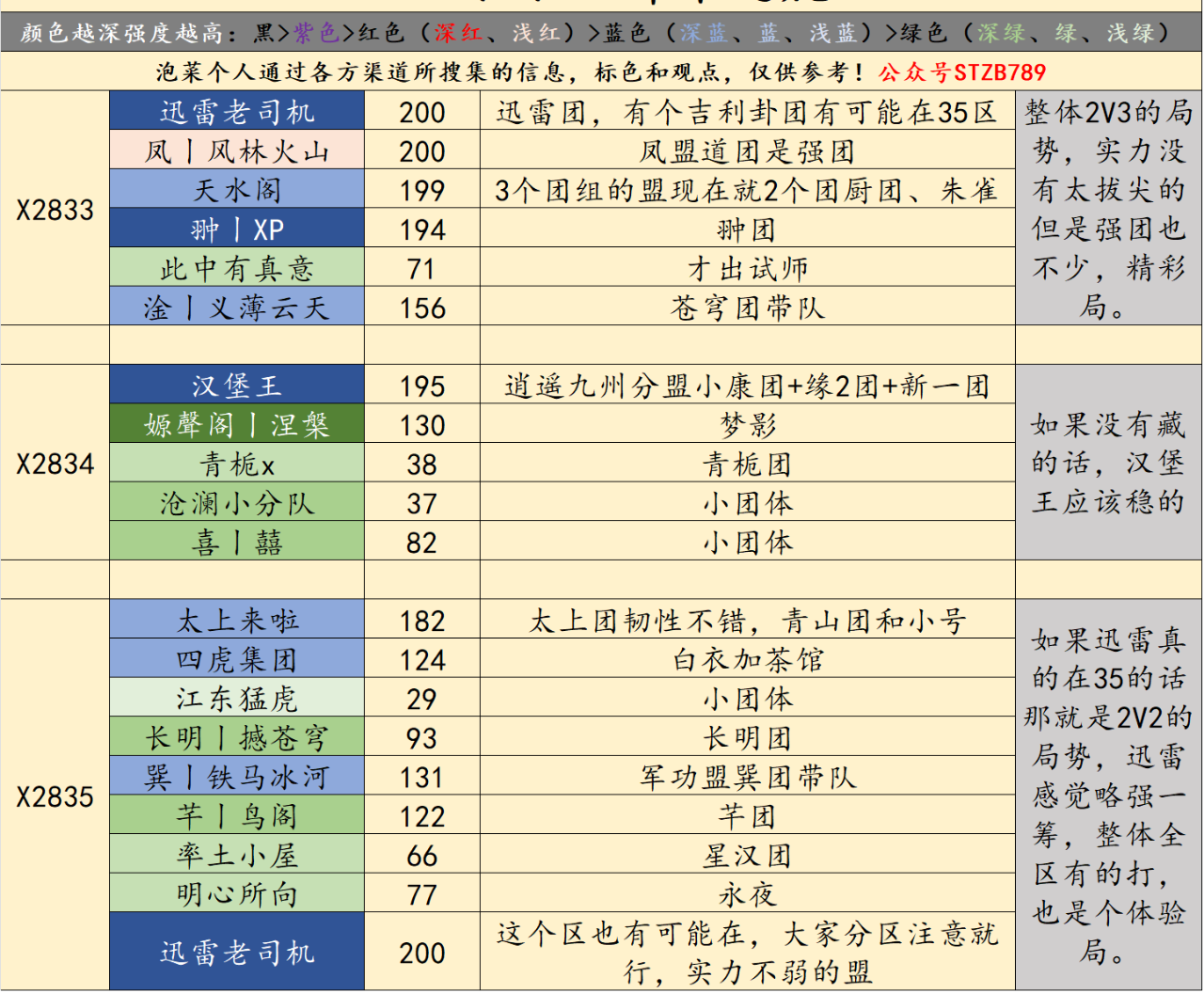Click the X2835 server label cell

(55, 796)
